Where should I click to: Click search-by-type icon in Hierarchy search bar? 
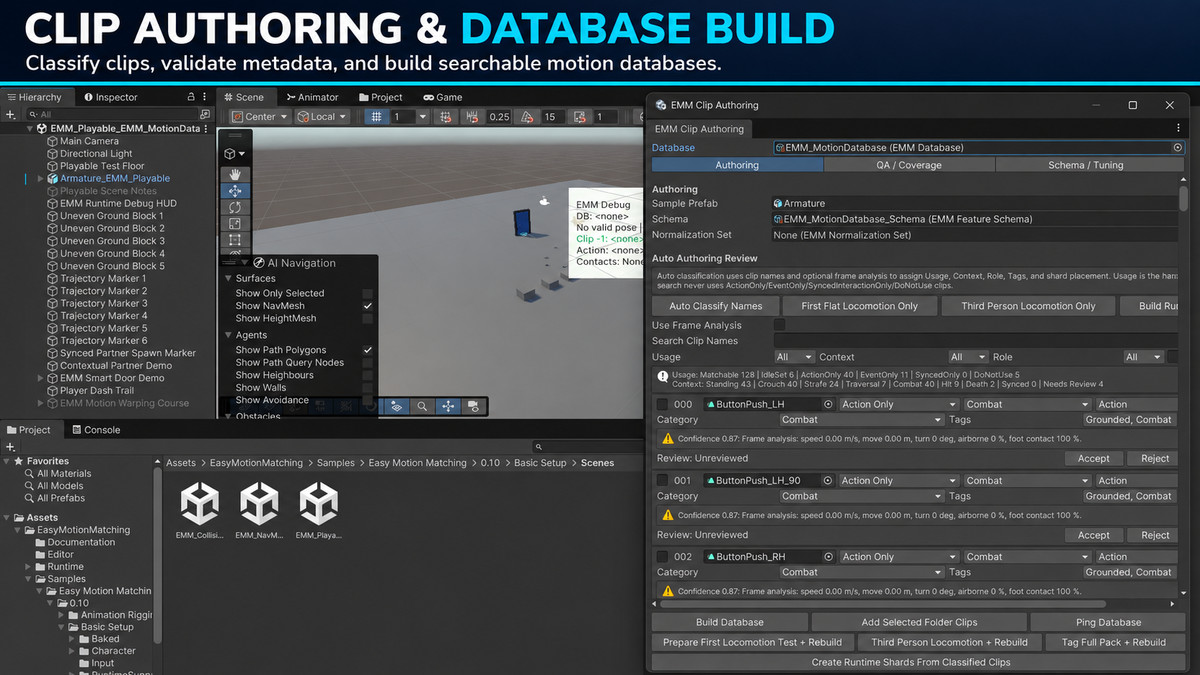[205, 115]
